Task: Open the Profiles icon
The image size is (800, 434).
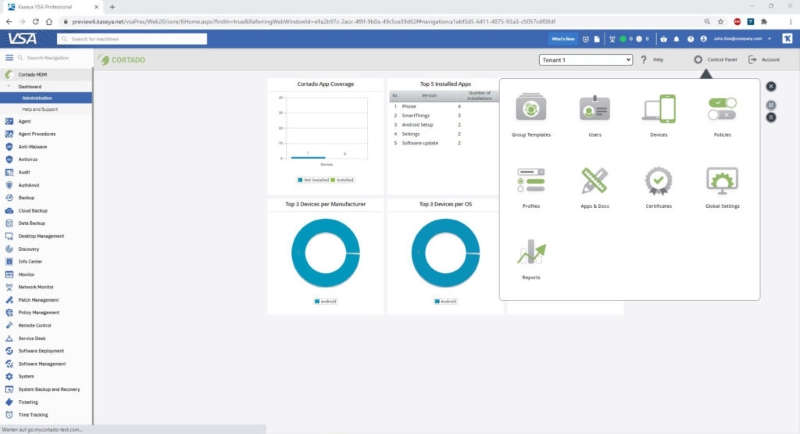Action: (x=531, y=180)
